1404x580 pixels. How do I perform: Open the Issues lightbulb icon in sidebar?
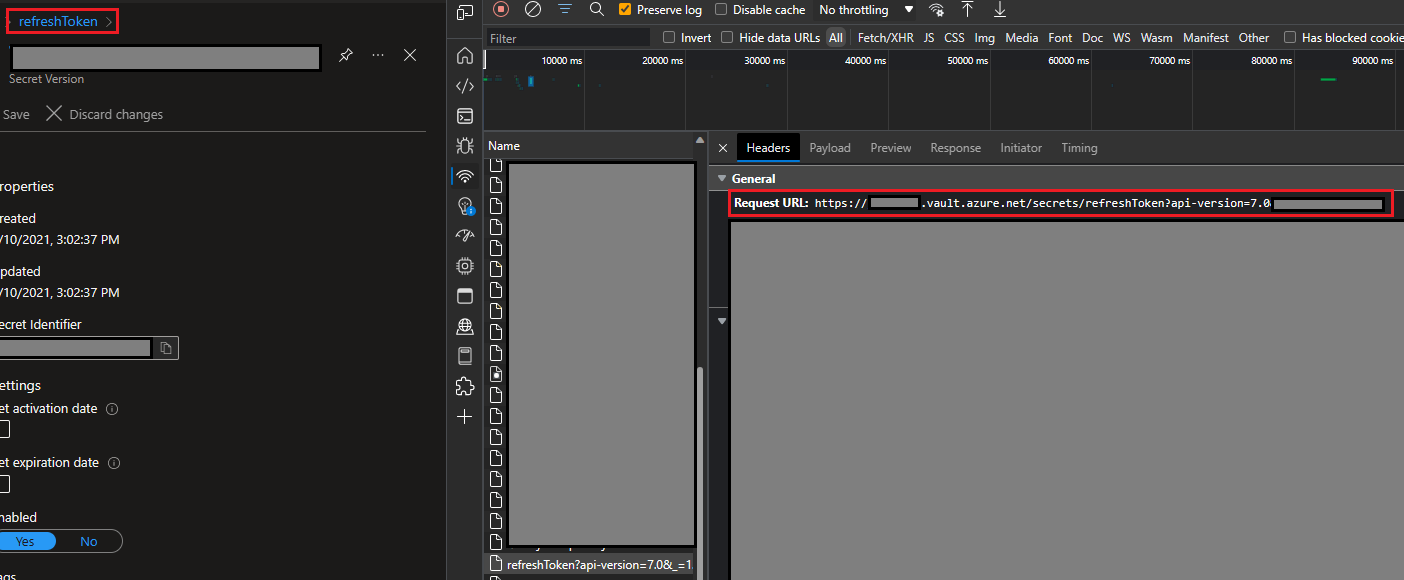[x=464, y=206]
